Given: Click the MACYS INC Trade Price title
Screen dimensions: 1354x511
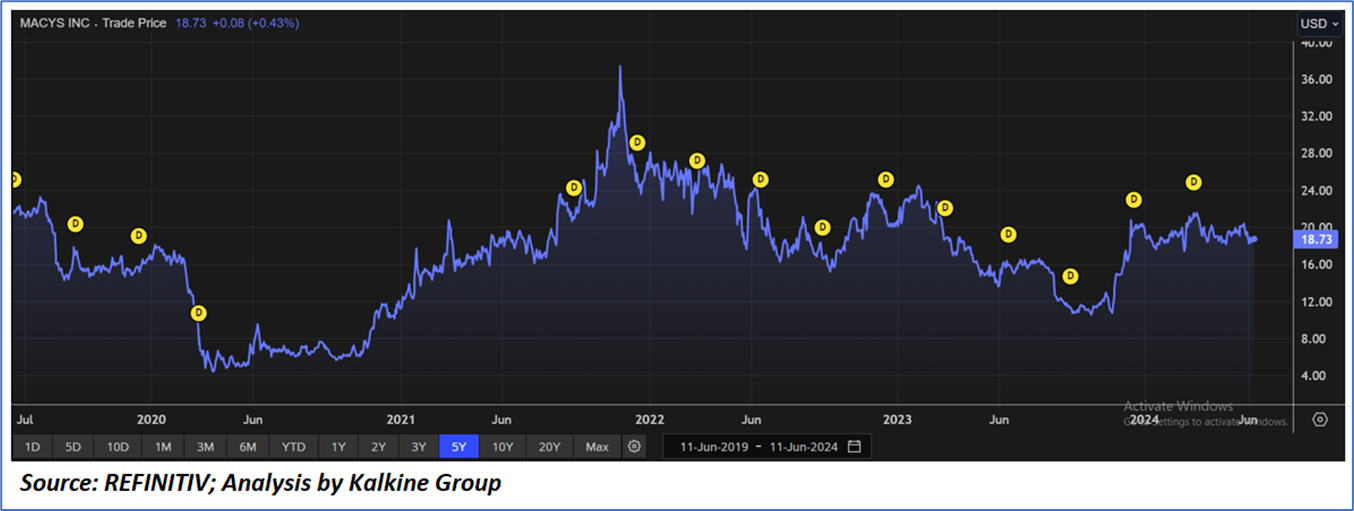Looking at the screenshot, I should coord(94,22).
